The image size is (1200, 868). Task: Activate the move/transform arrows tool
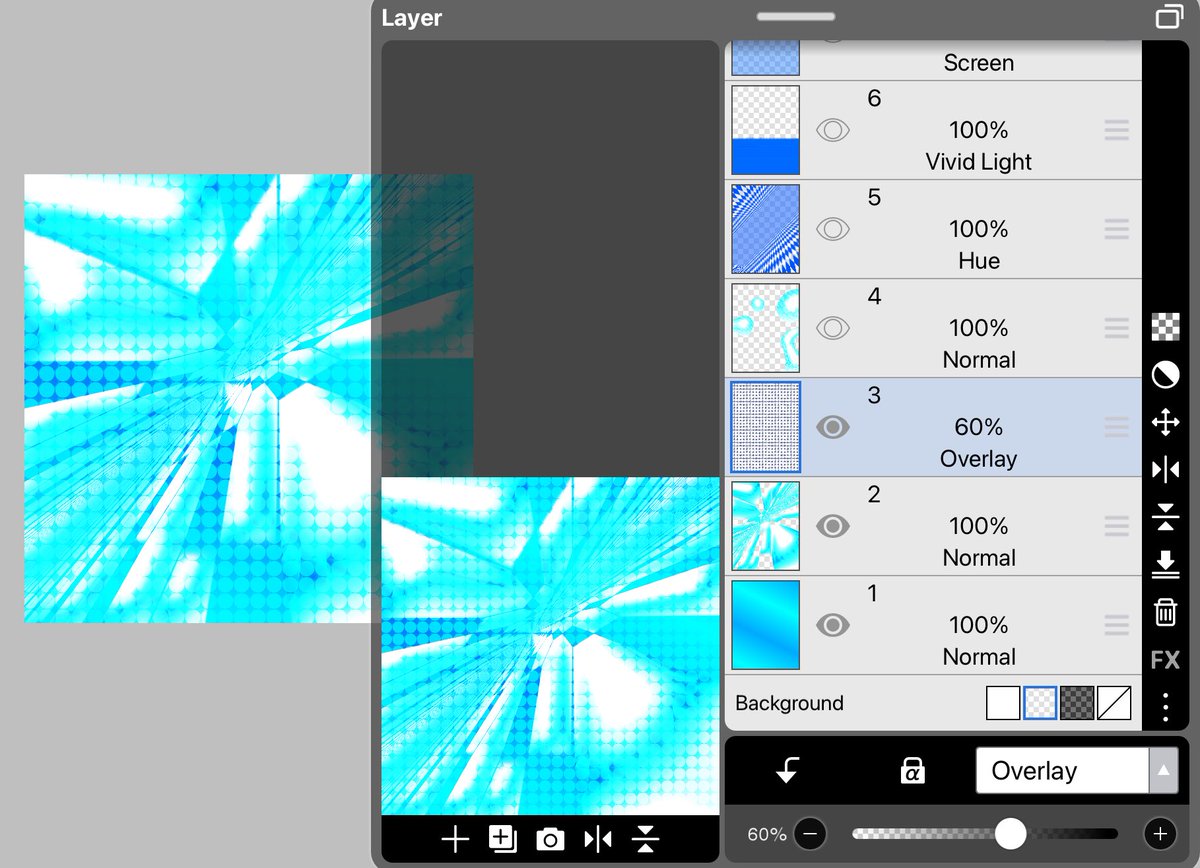(x=1166, y=422)
